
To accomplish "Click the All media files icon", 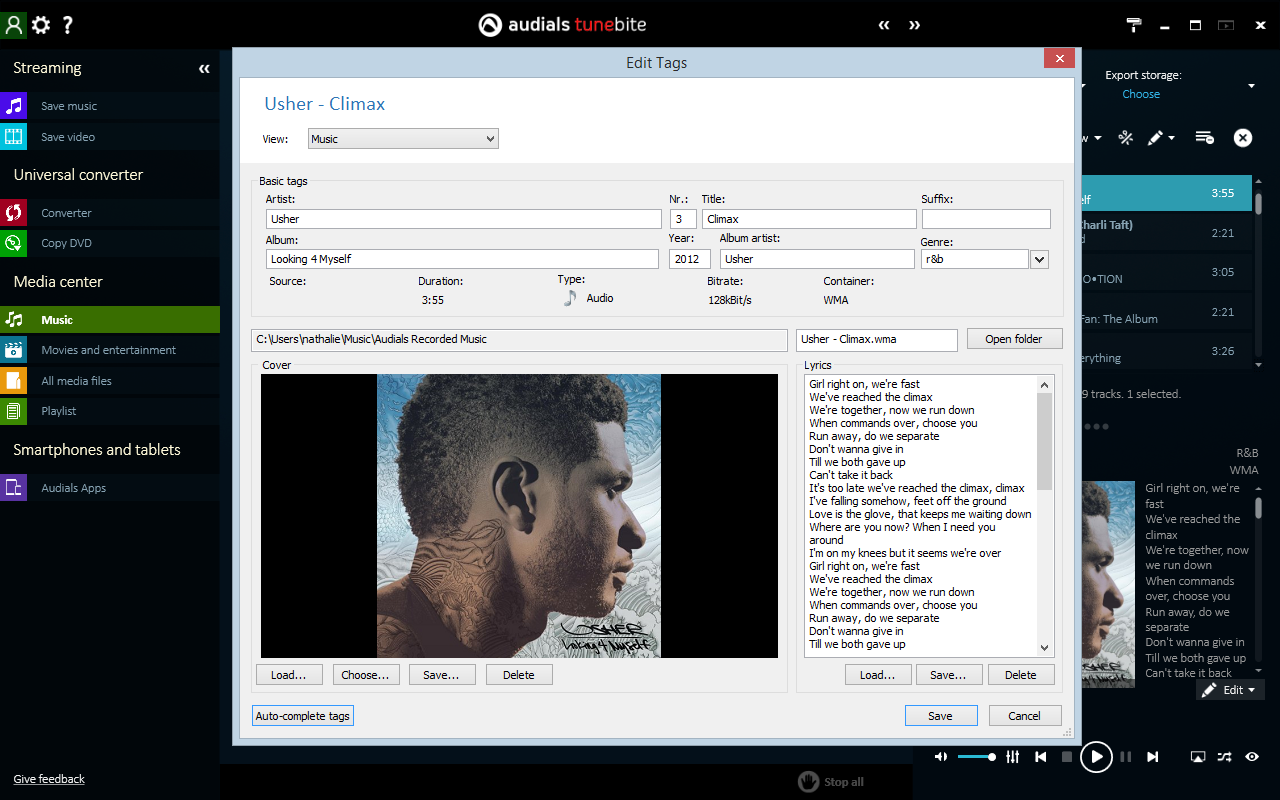I will coord(13,380).
